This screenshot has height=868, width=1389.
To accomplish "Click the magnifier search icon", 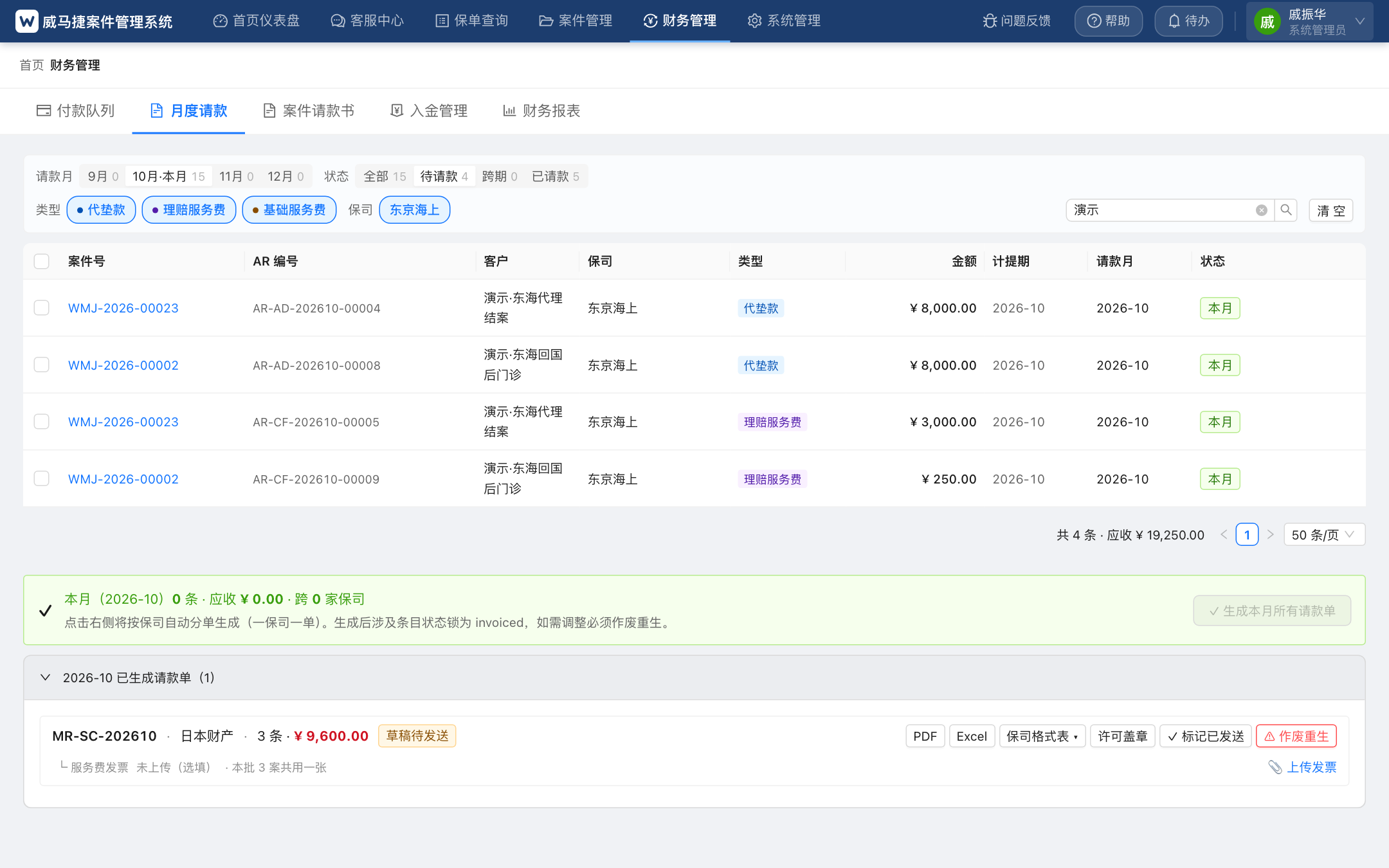I will pos(1286,210).
